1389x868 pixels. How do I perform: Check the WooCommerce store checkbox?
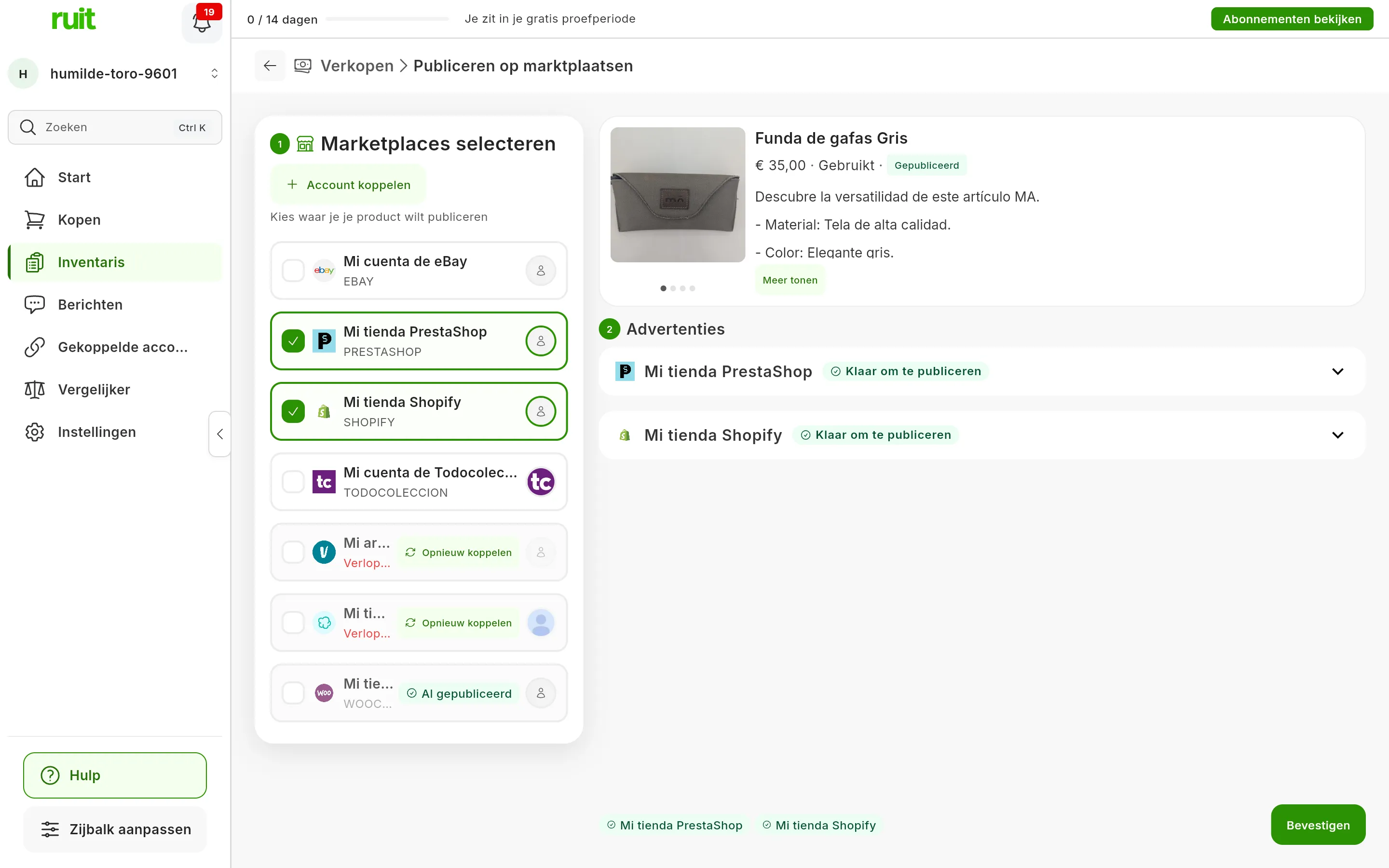293,693
